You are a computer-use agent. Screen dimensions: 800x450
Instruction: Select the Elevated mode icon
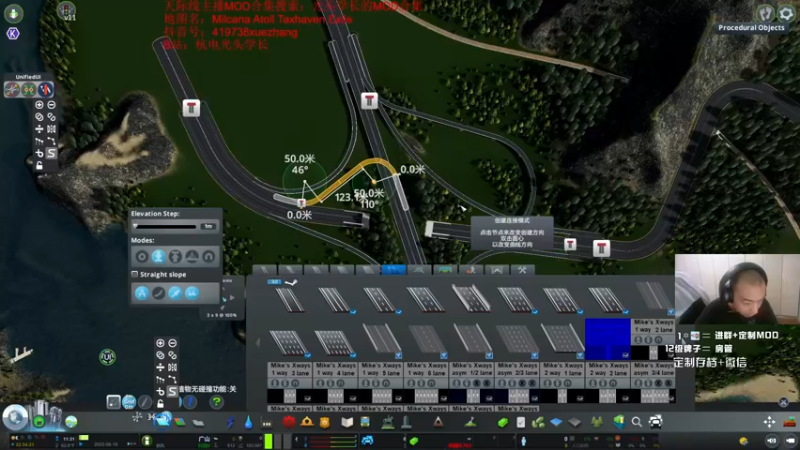(175, 256)
